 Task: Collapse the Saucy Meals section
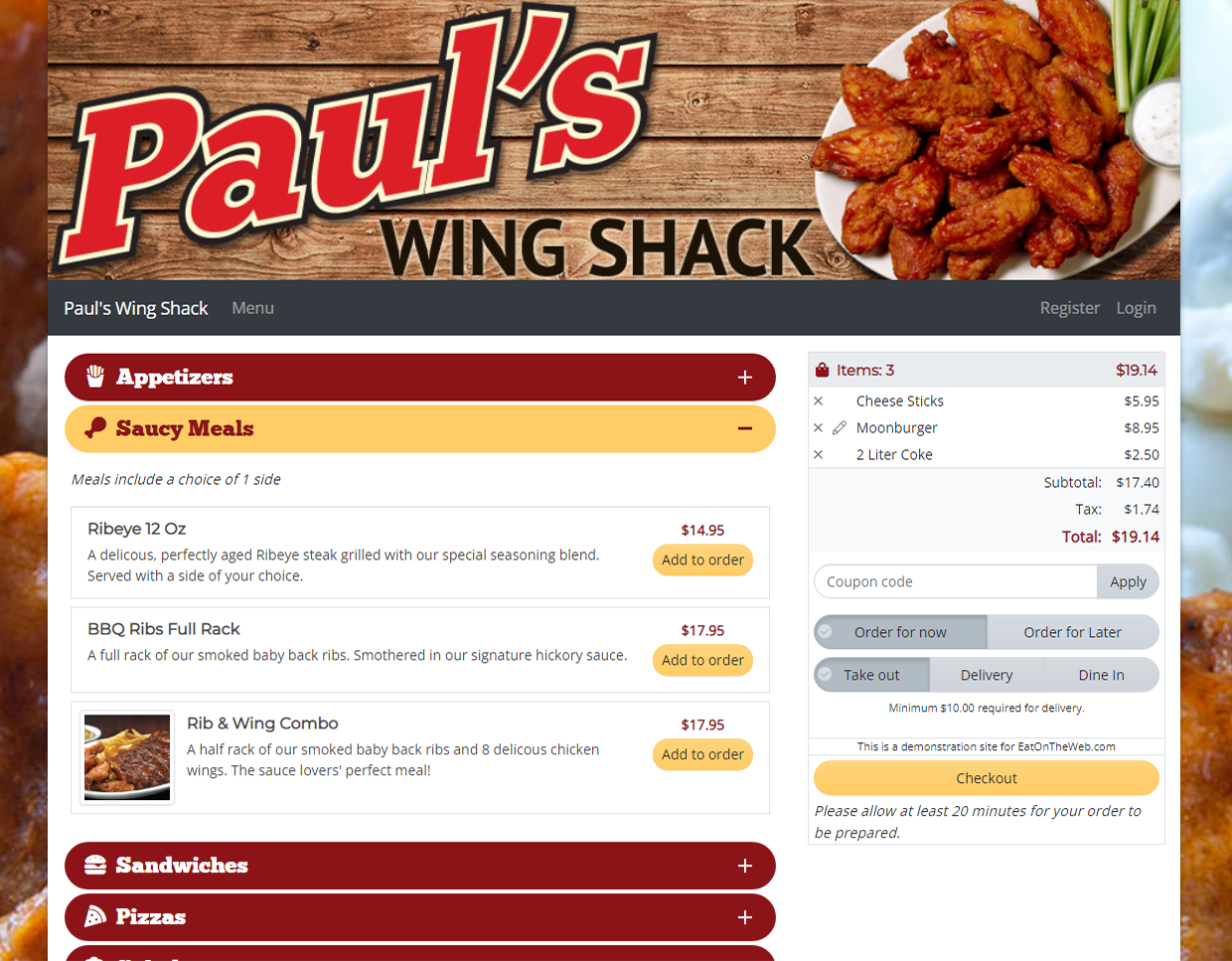(745, 428)
